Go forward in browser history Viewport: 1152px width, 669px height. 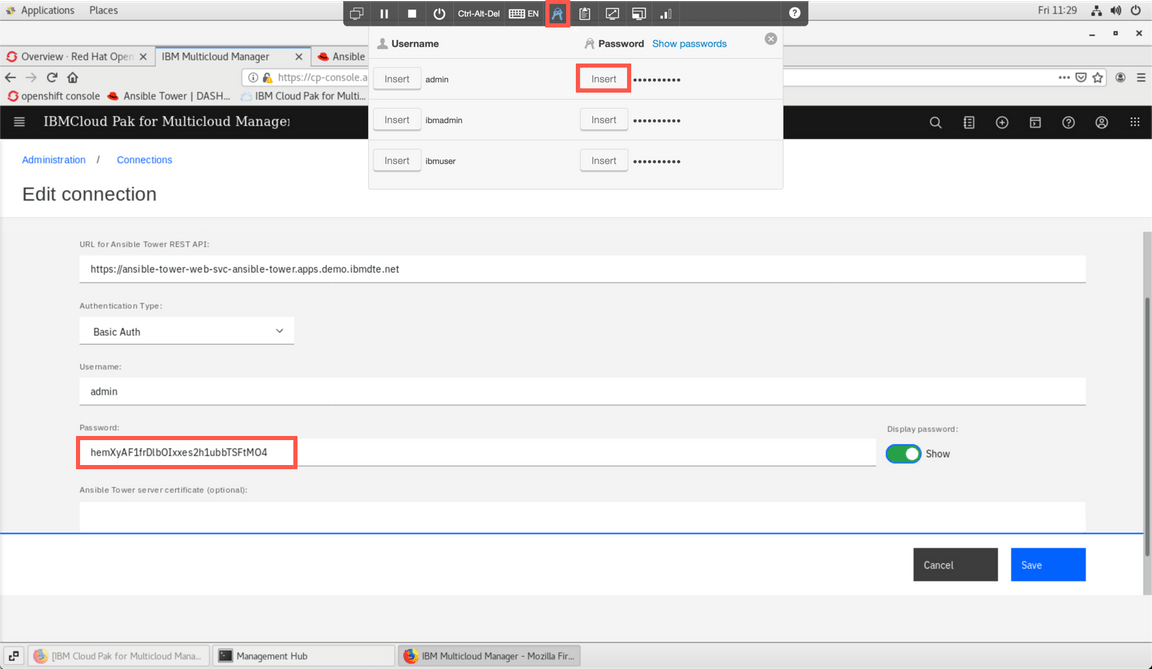31,77
